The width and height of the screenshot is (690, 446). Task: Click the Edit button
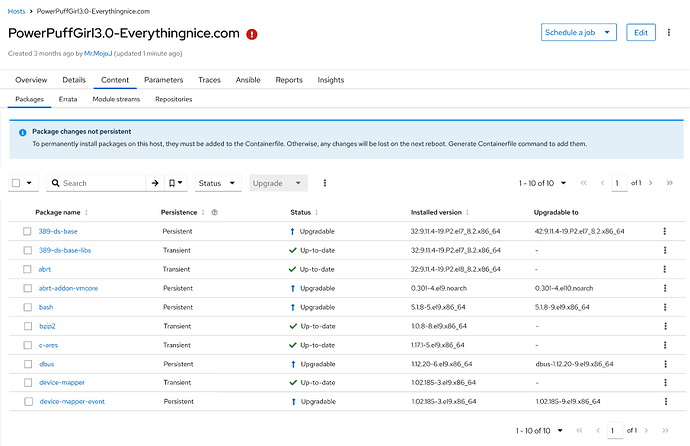coord(641,32)
